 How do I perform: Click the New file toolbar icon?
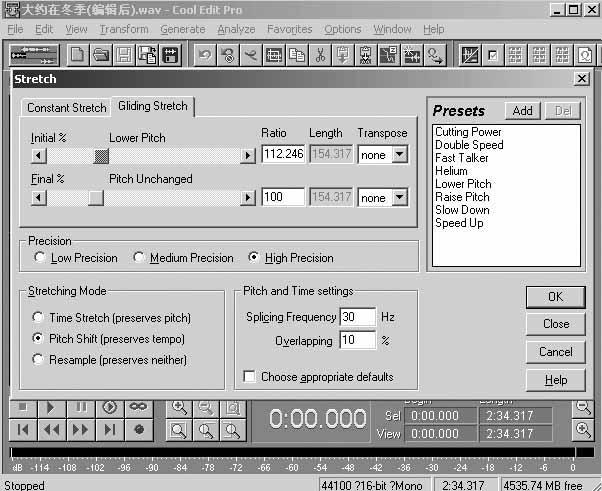77,55
